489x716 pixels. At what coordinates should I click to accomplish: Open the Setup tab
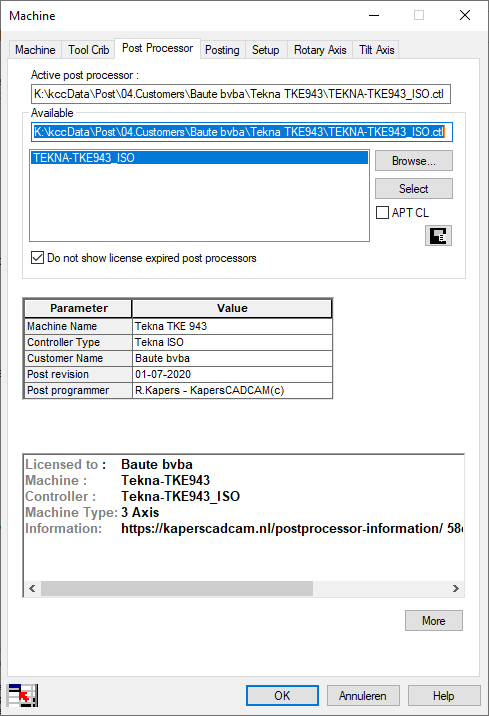[x=265, y=50]
